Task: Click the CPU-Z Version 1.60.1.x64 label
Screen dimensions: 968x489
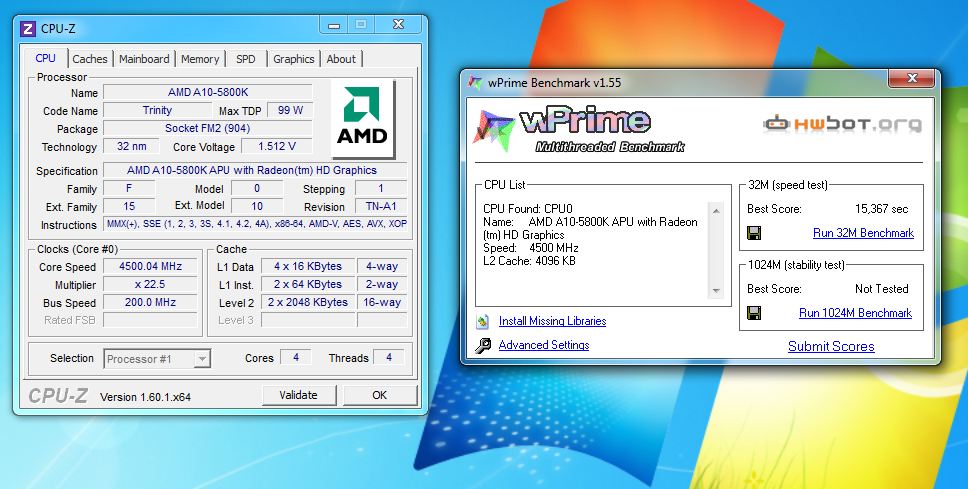Action: (x=146, y=397)
